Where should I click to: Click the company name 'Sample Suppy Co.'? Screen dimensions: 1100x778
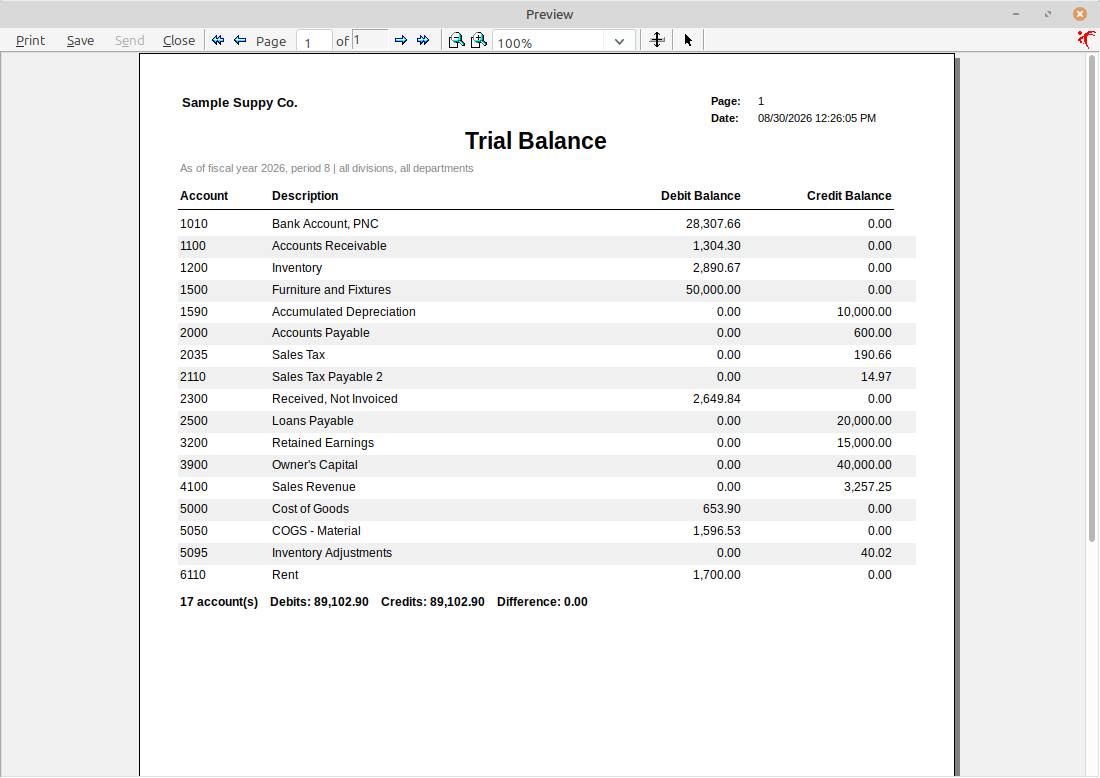(240, 102)
